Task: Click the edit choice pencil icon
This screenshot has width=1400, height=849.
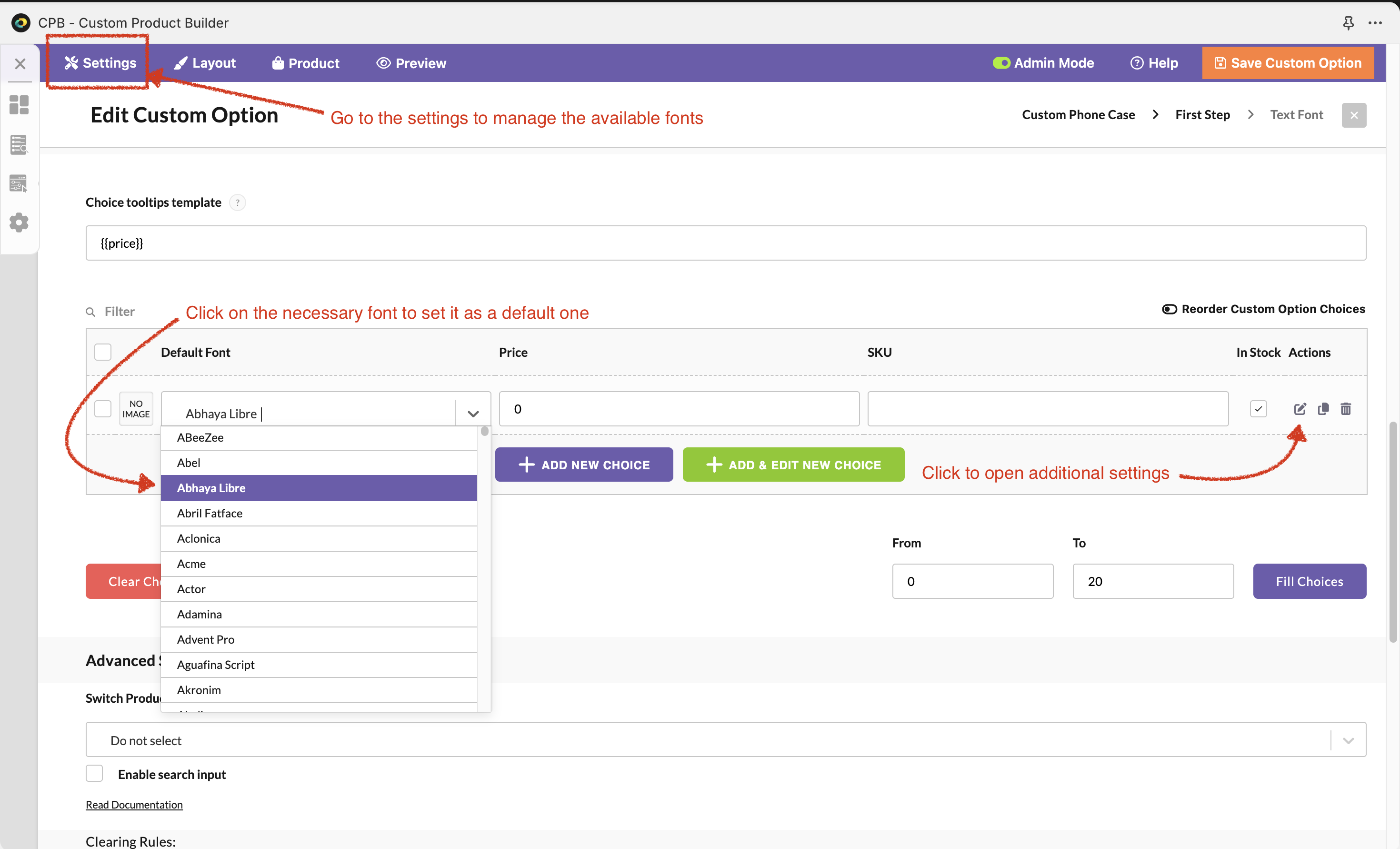Action: click(1300, 409)
